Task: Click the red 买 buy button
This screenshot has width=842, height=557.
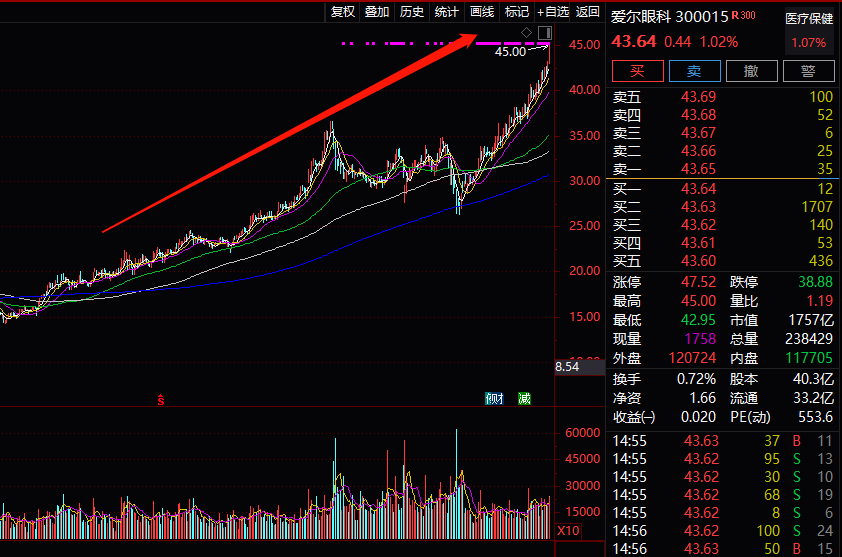Action: pos(638,71)
